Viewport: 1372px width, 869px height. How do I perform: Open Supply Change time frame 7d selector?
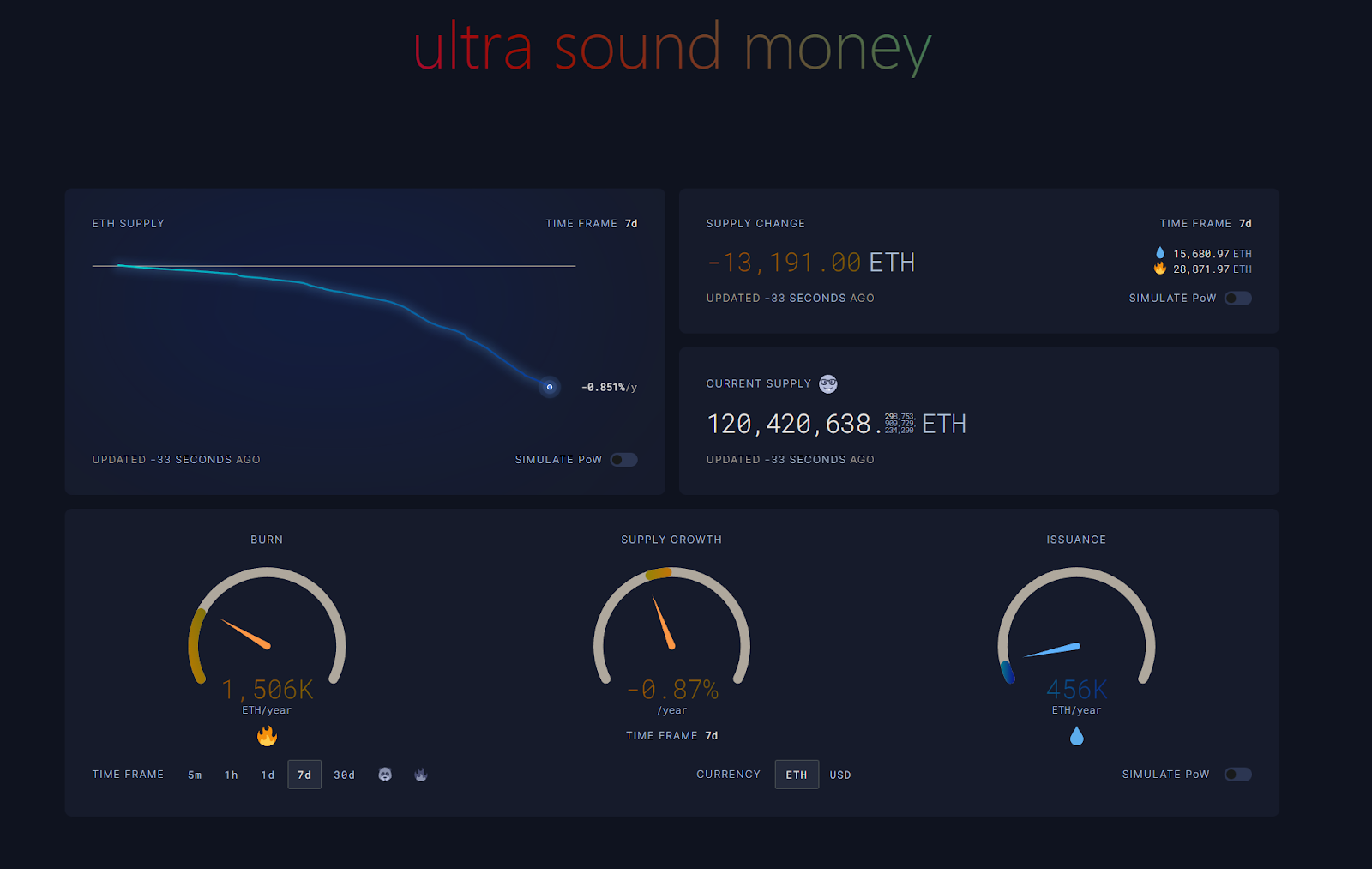tap(1245, 224)
